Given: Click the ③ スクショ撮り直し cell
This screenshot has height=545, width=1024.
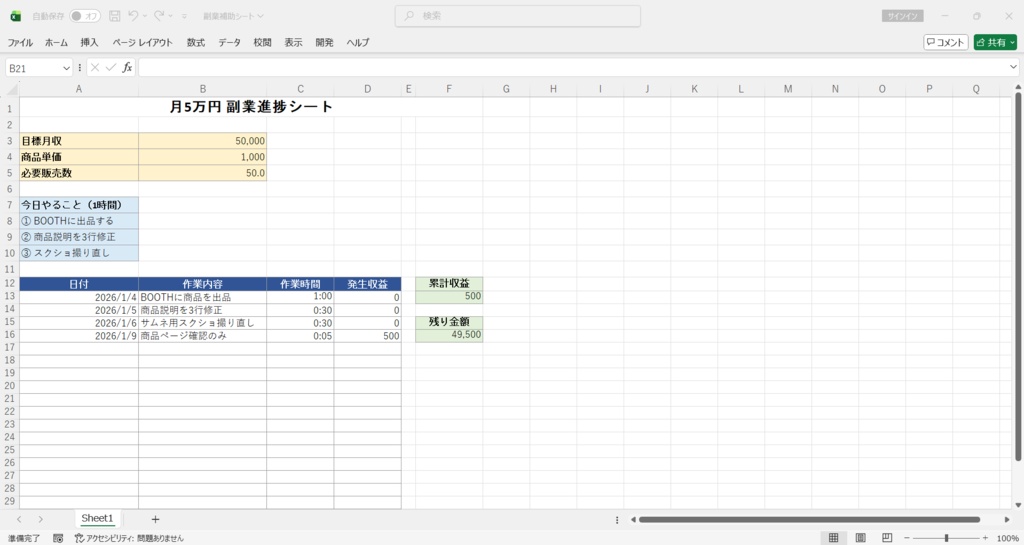Looking at the screenshot, I should coord(79,253).
